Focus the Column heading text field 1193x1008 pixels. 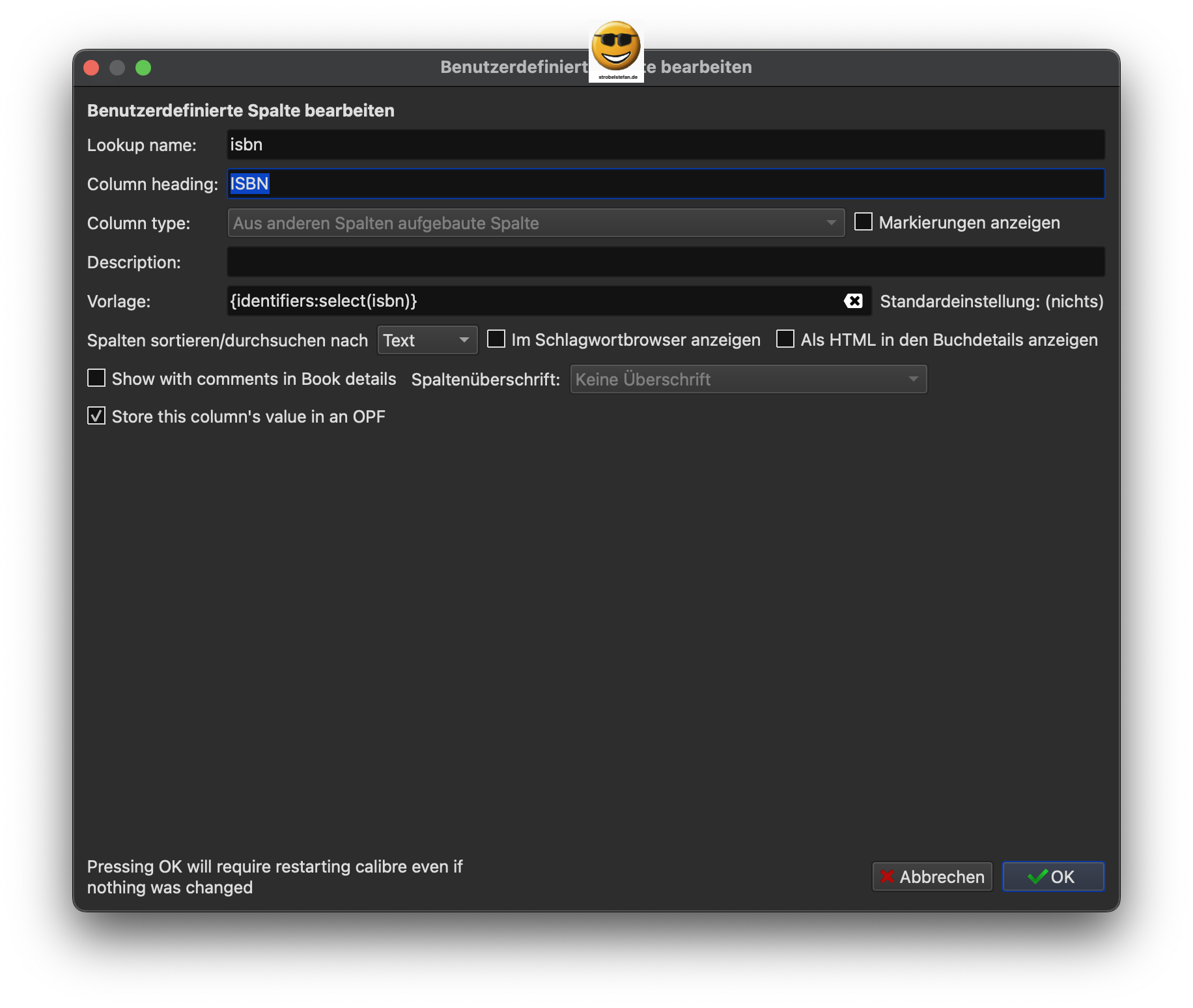click(664, 184)
